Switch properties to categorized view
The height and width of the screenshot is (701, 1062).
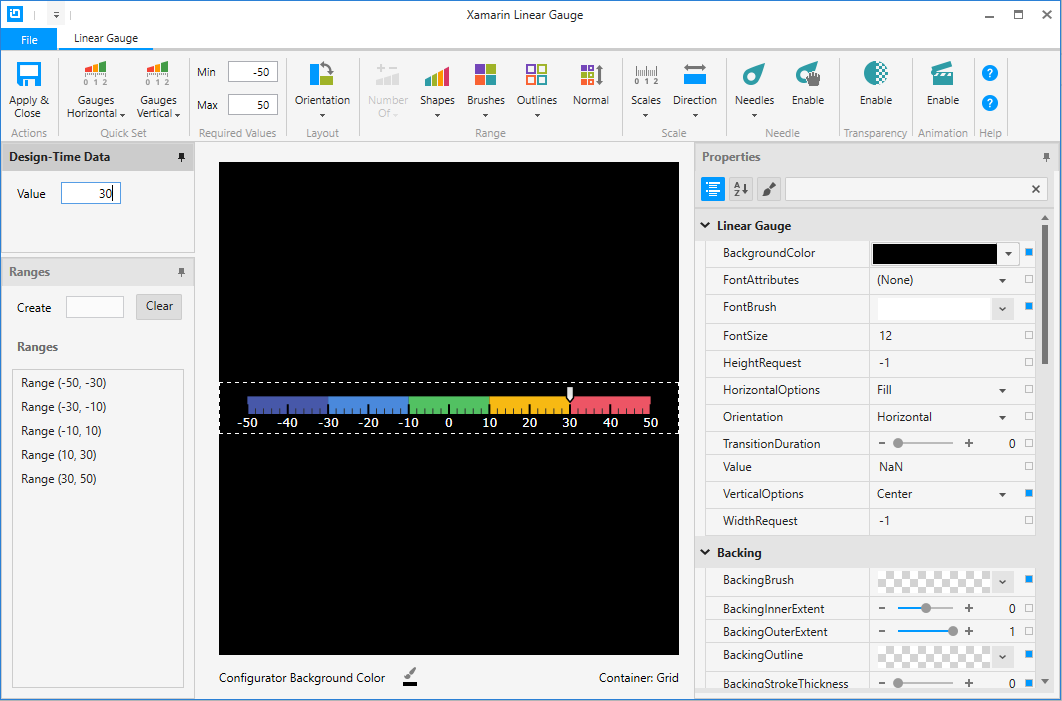coord(713,190)
